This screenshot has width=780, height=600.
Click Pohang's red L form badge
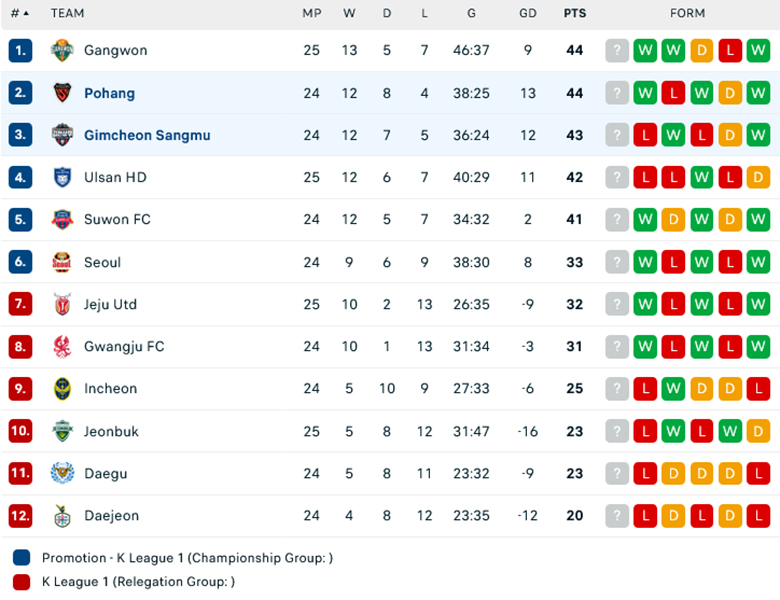click(673, 93)
